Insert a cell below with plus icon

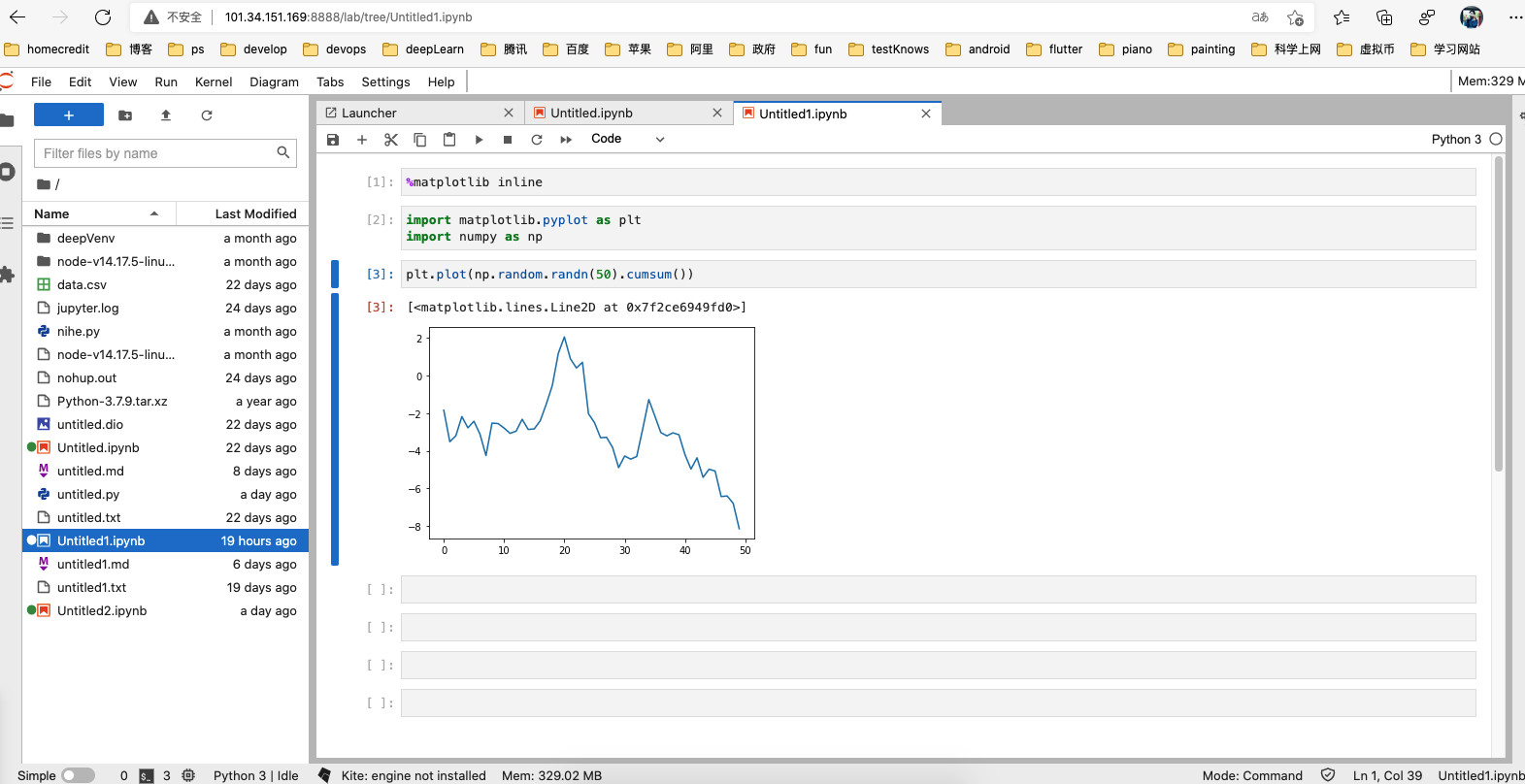362,140
